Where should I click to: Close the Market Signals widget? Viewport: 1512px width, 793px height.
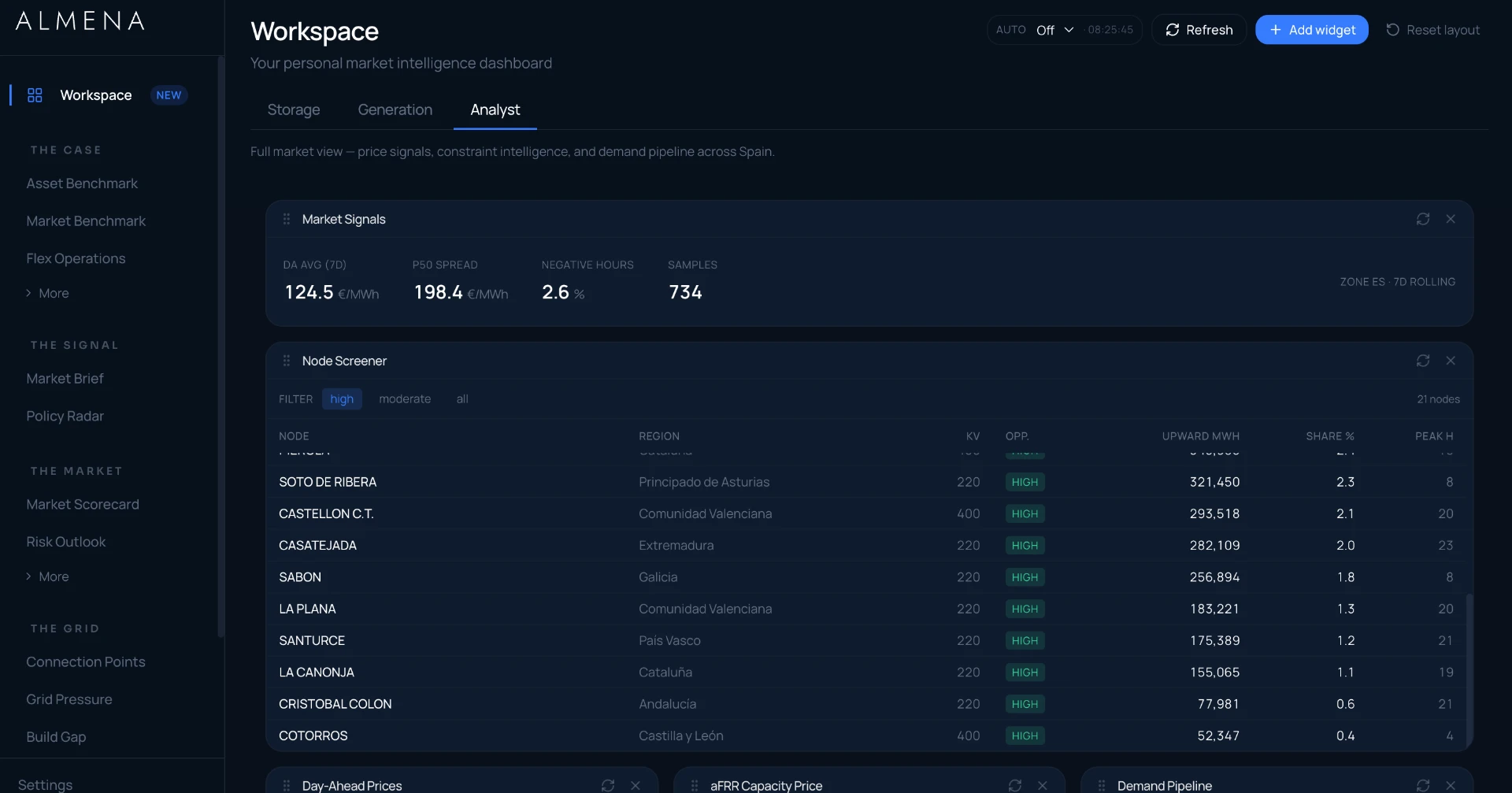pos(1451,219)
